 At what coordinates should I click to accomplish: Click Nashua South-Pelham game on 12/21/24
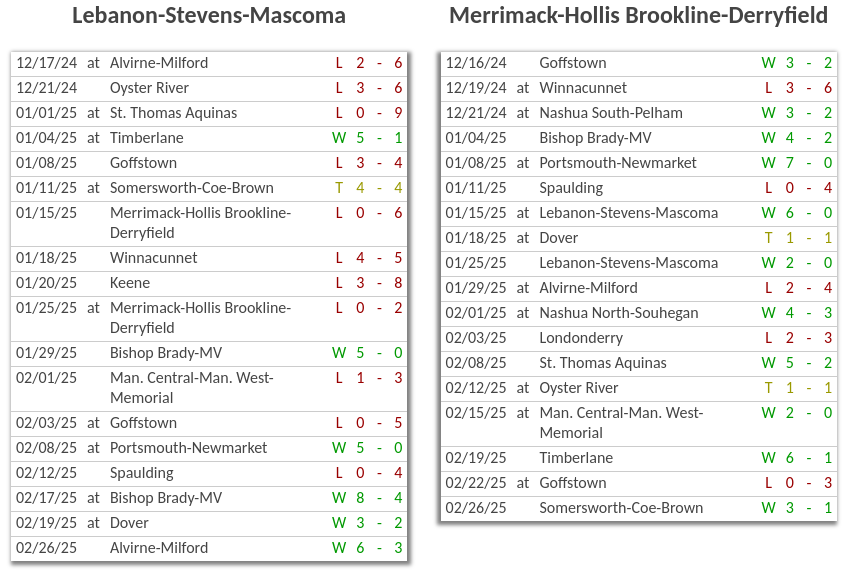(610, 113)
